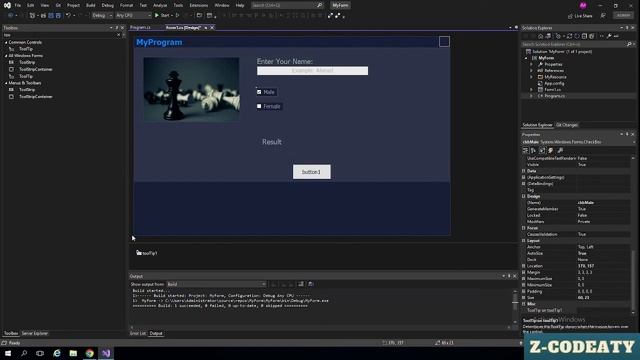Pin the Toolbox panel with auto-hide pin
The width and height of the screenshot is (640, 360).
[x=117, y=28]
